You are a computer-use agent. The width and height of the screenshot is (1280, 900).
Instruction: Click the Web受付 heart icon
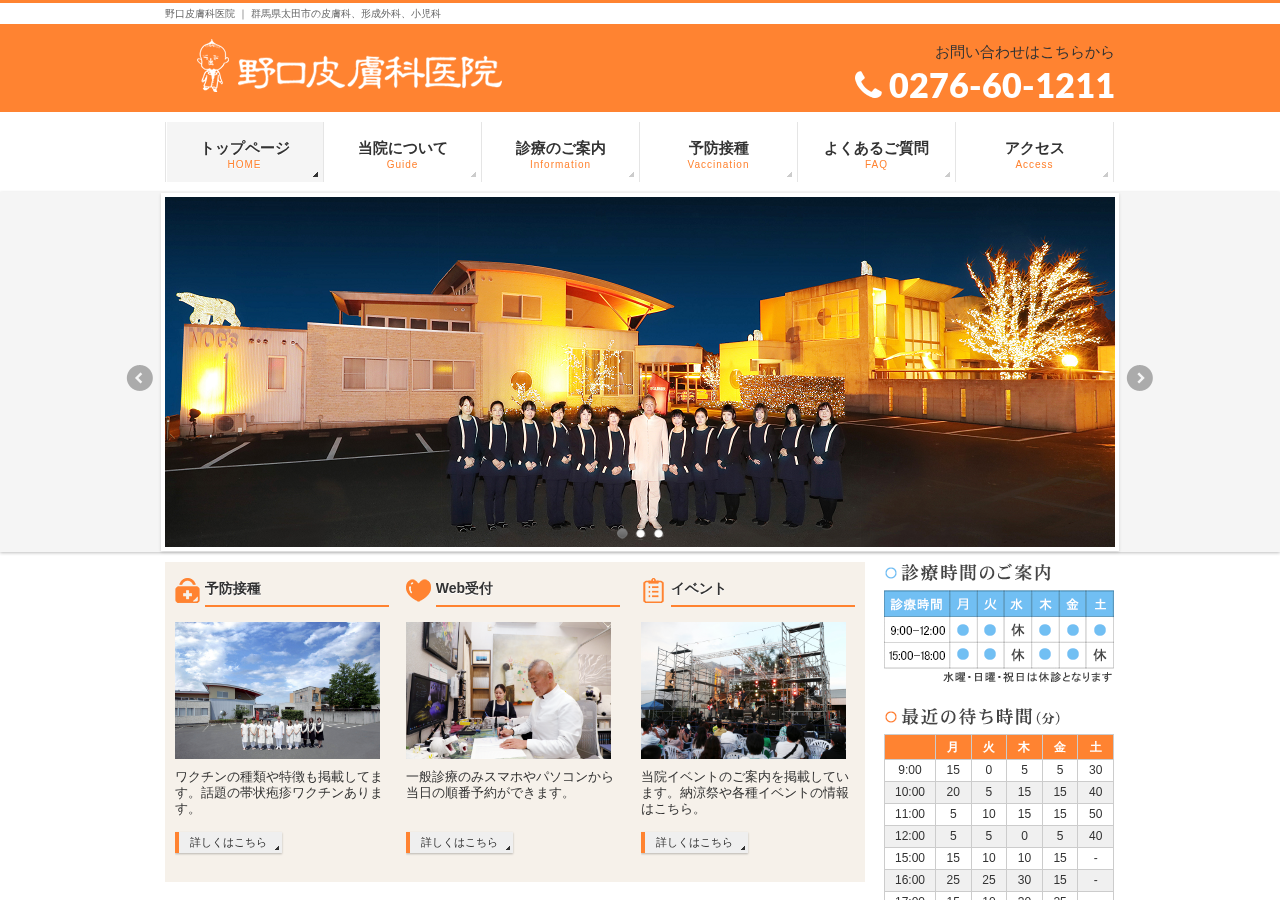click(418, 591)
